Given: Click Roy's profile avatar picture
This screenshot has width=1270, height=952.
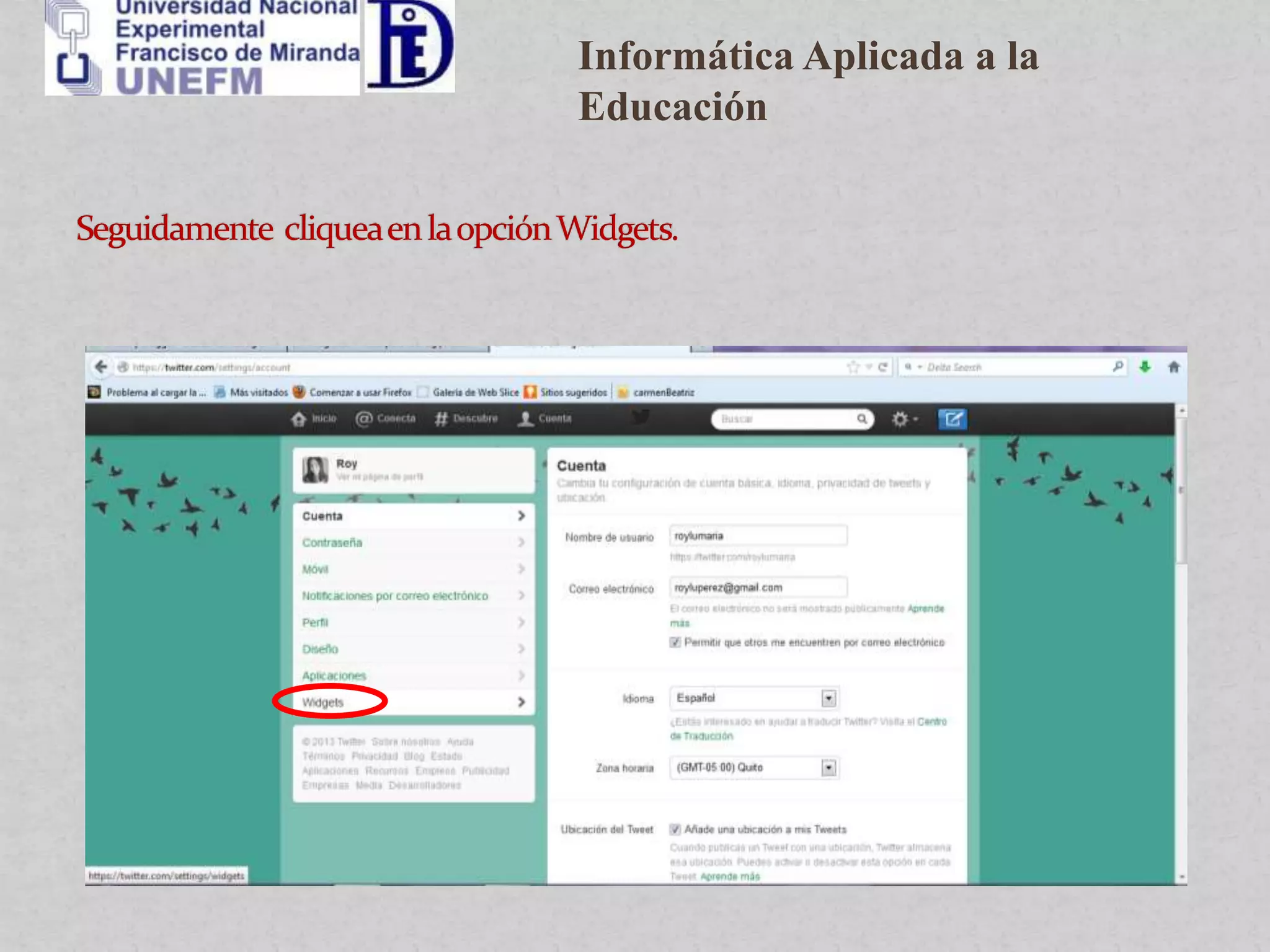Looking at the screenshot, I should tap(315, 470).
